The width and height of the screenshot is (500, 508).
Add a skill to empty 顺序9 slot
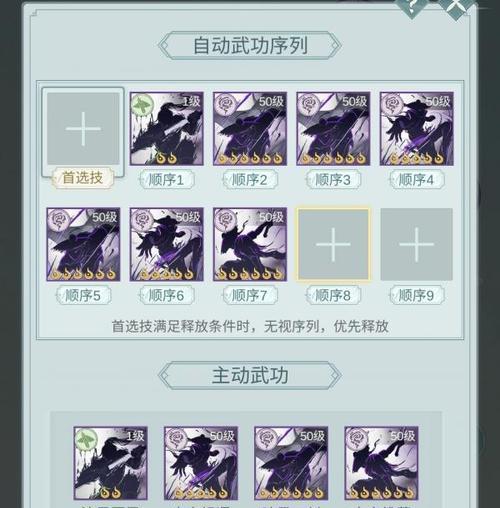tap(417, 244)
